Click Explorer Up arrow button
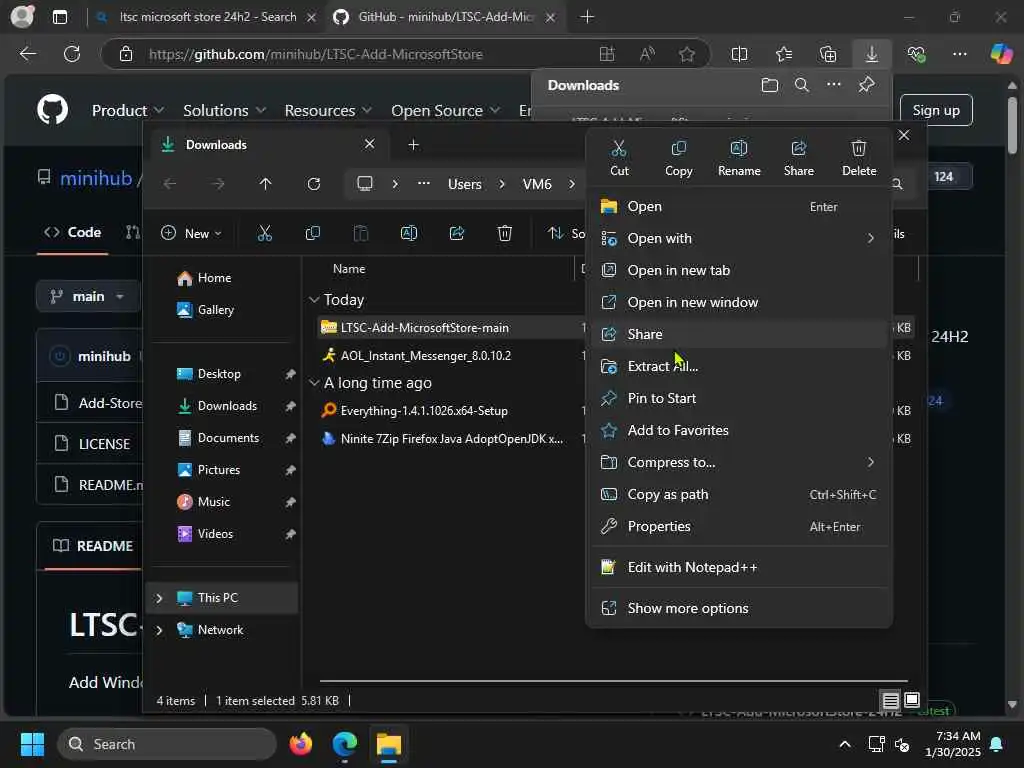The height and width of the screenshot is (768, 1024). (265, 184)
